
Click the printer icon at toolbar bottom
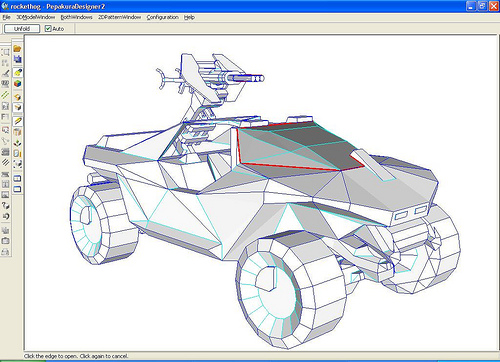point(5,252)
